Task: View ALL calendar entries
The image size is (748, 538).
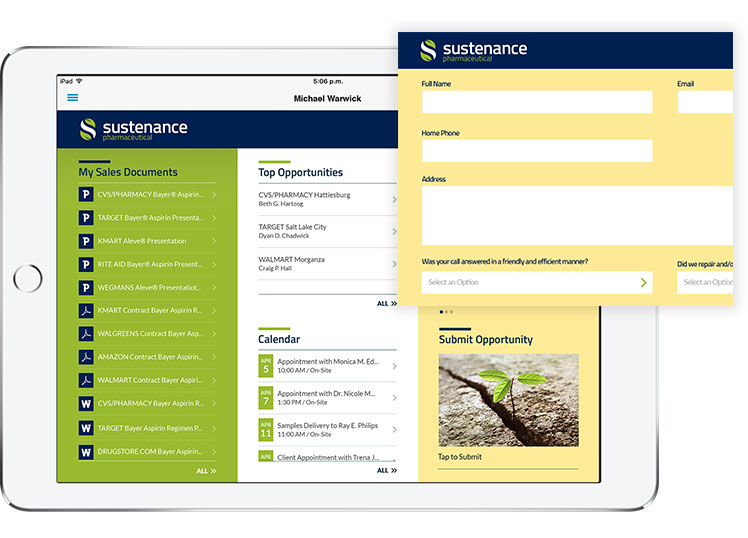Action: coord(386,470)
